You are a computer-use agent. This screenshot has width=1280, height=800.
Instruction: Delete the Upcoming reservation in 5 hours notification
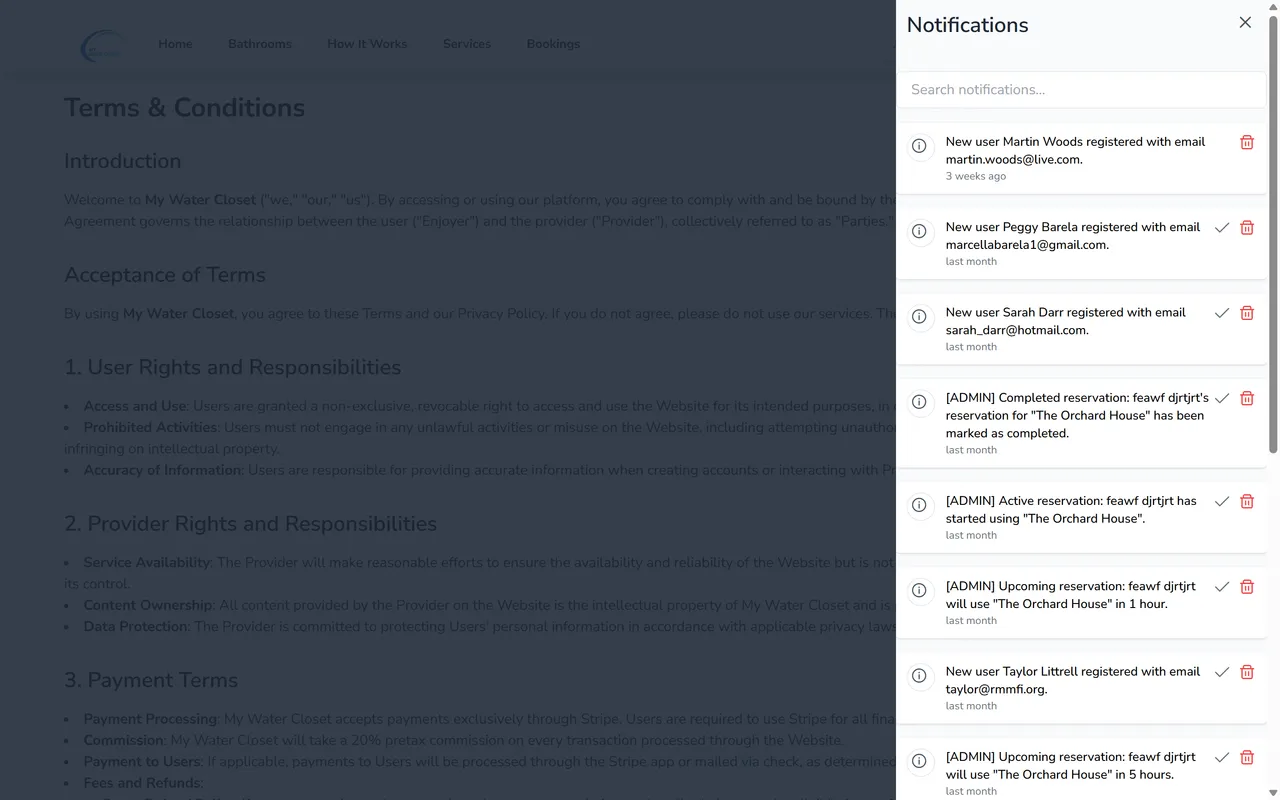(1246, 757)
